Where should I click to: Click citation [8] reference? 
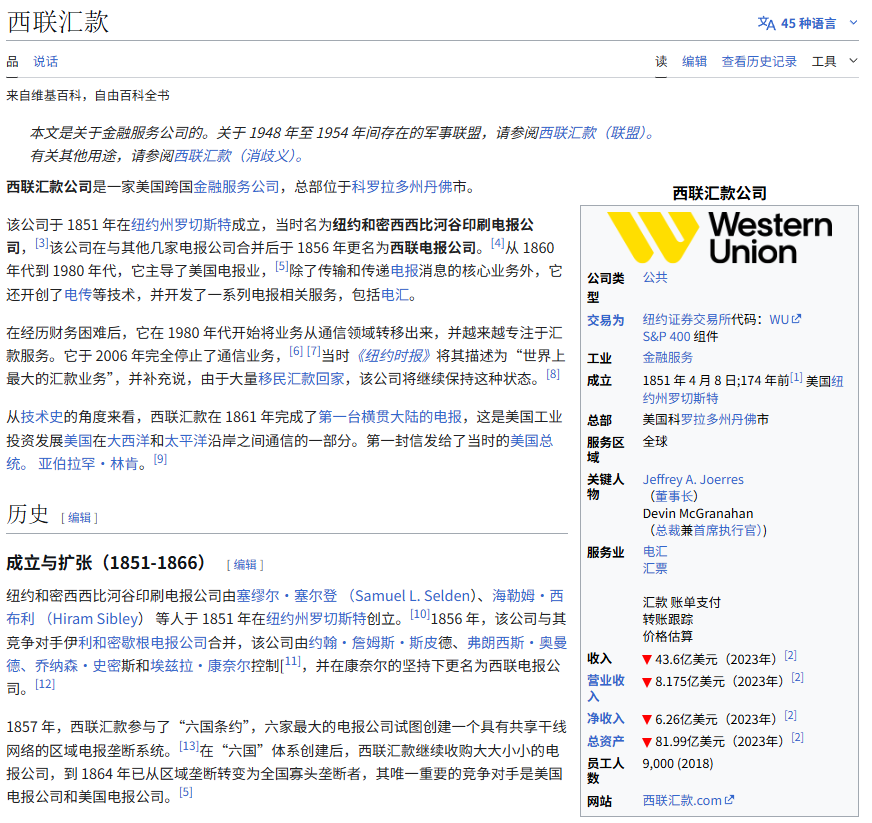click(552, 374)
